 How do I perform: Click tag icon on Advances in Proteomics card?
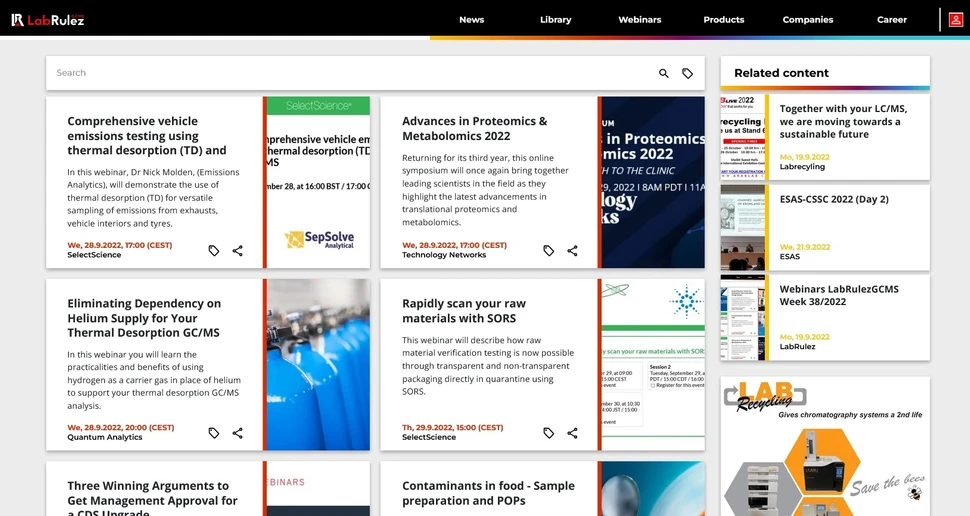[548, 251]
